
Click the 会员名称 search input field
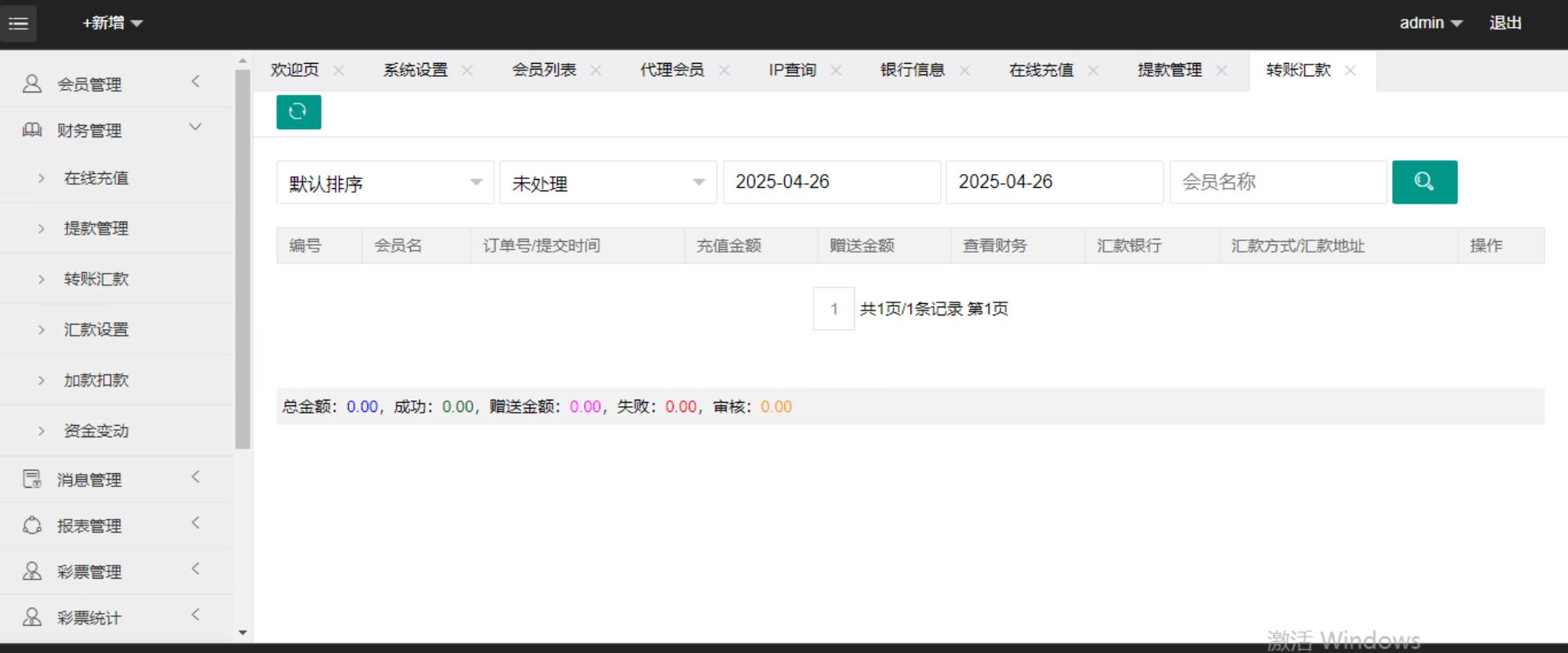[1277, 182]
